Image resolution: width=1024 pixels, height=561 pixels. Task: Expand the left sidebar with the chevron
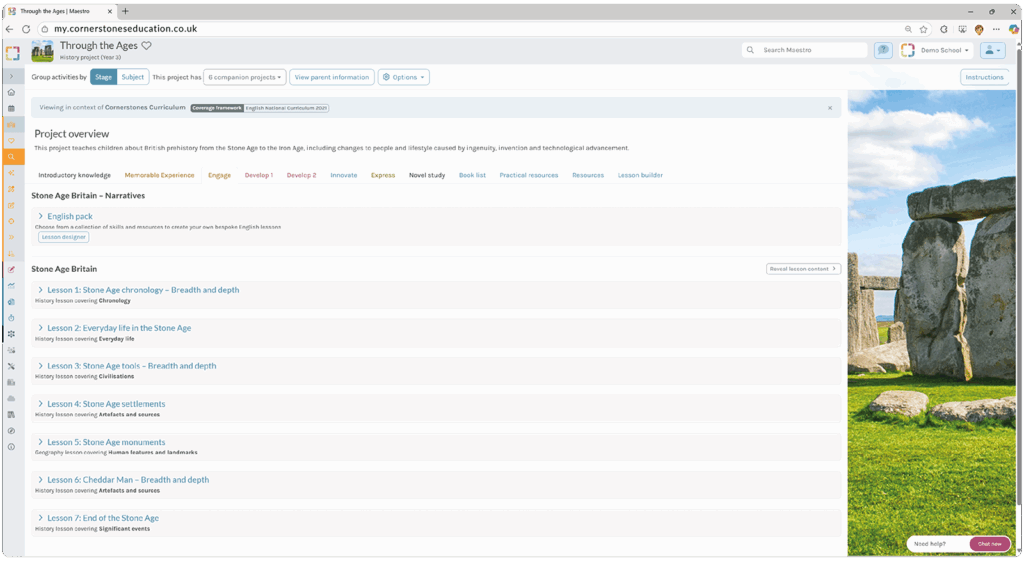(x=11, y=76)
